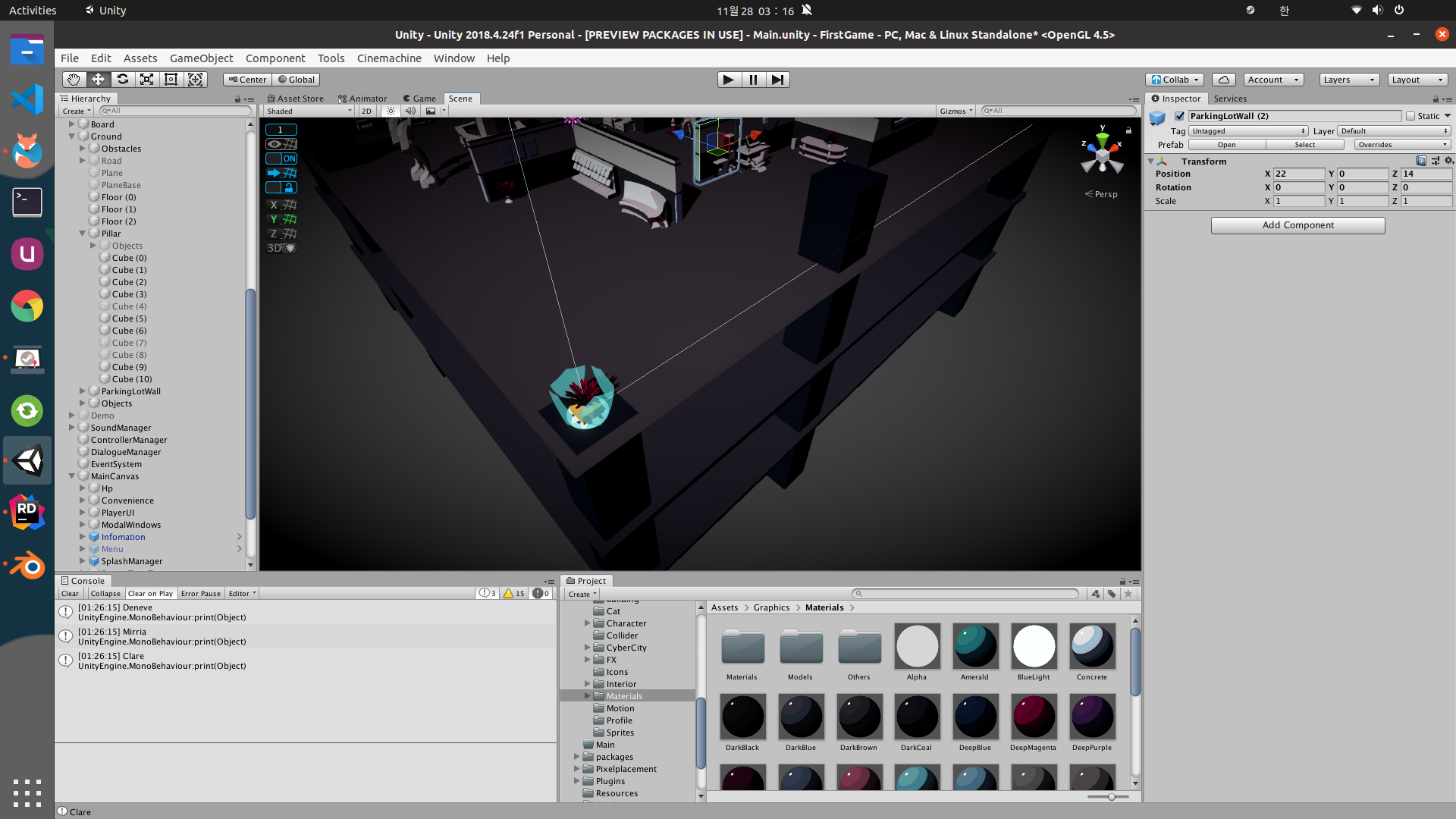Collapse the MainCanvas hierarchy node
The height and width of the screenshot is (819, 1456).
72,476
